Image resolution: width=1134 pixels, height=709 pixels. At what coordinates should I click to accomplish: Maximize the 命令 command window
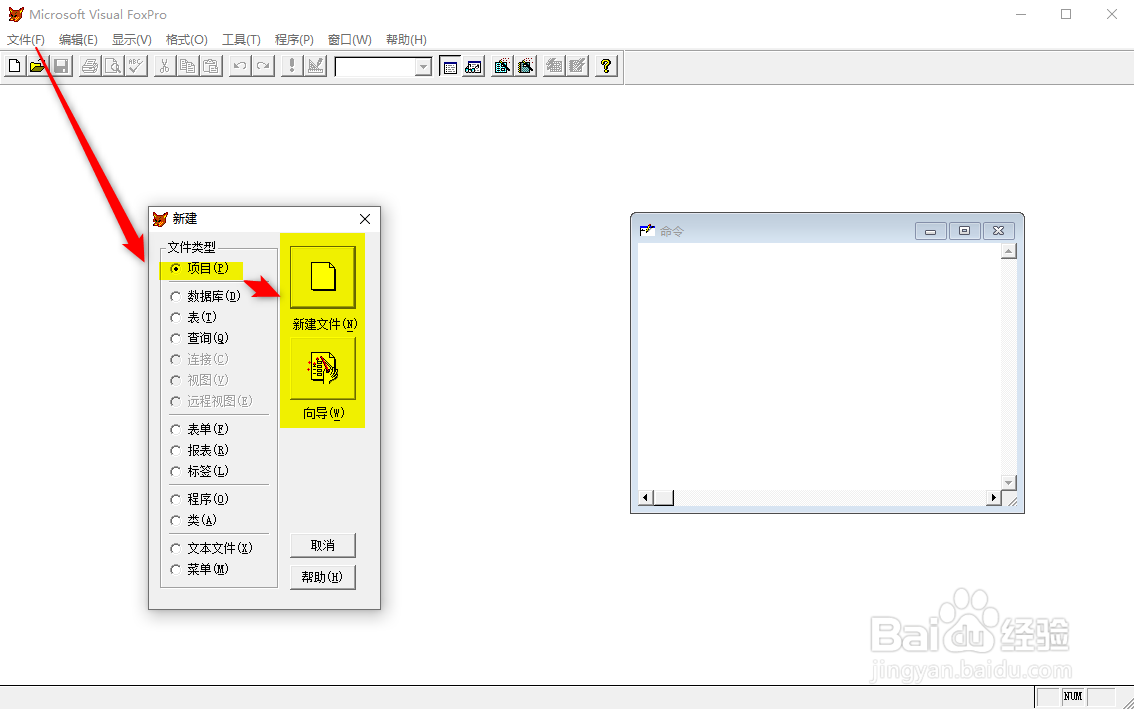[x=965, y=231]
